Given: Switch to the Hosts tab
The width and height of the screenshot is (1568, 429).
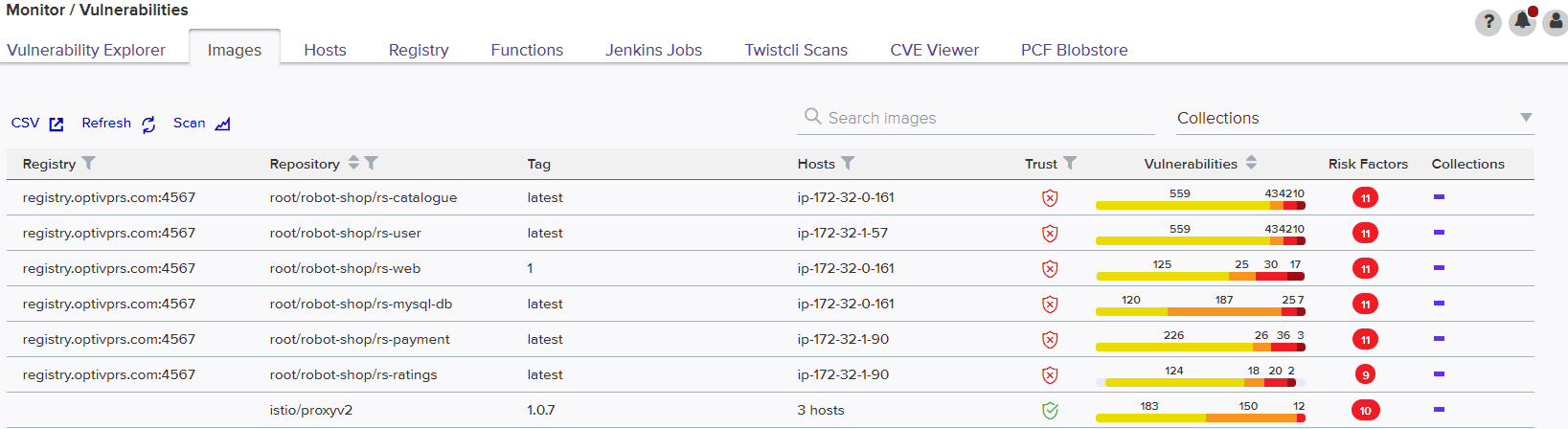Looking at the screenshot, I should pos(325,50).
